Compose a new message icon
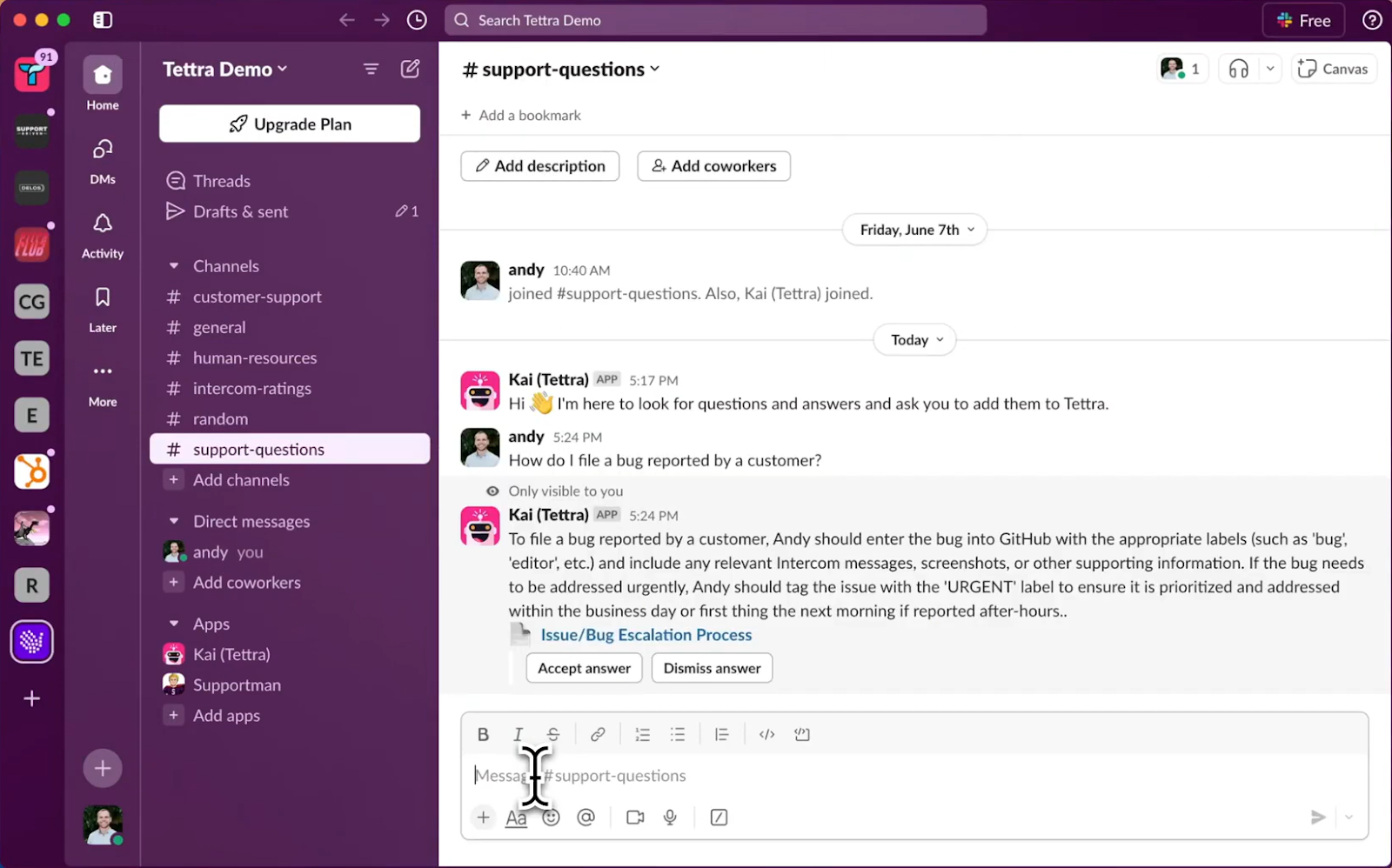Viewport: 1392px width, 868px height. point(411,69)
